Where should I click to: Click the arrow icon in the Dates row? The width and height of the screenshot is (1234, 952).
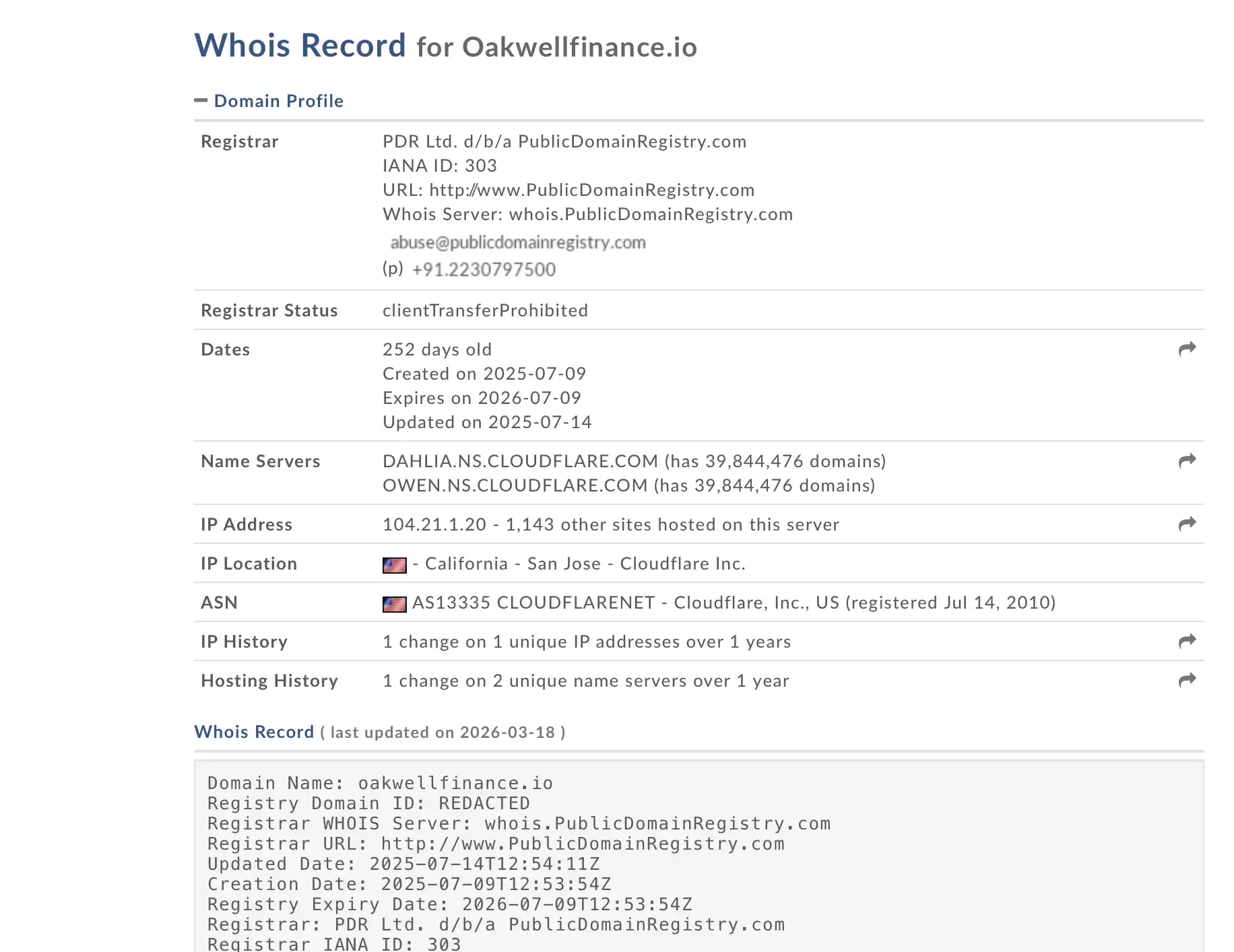pyautogui.click(x=1187, y=349)
